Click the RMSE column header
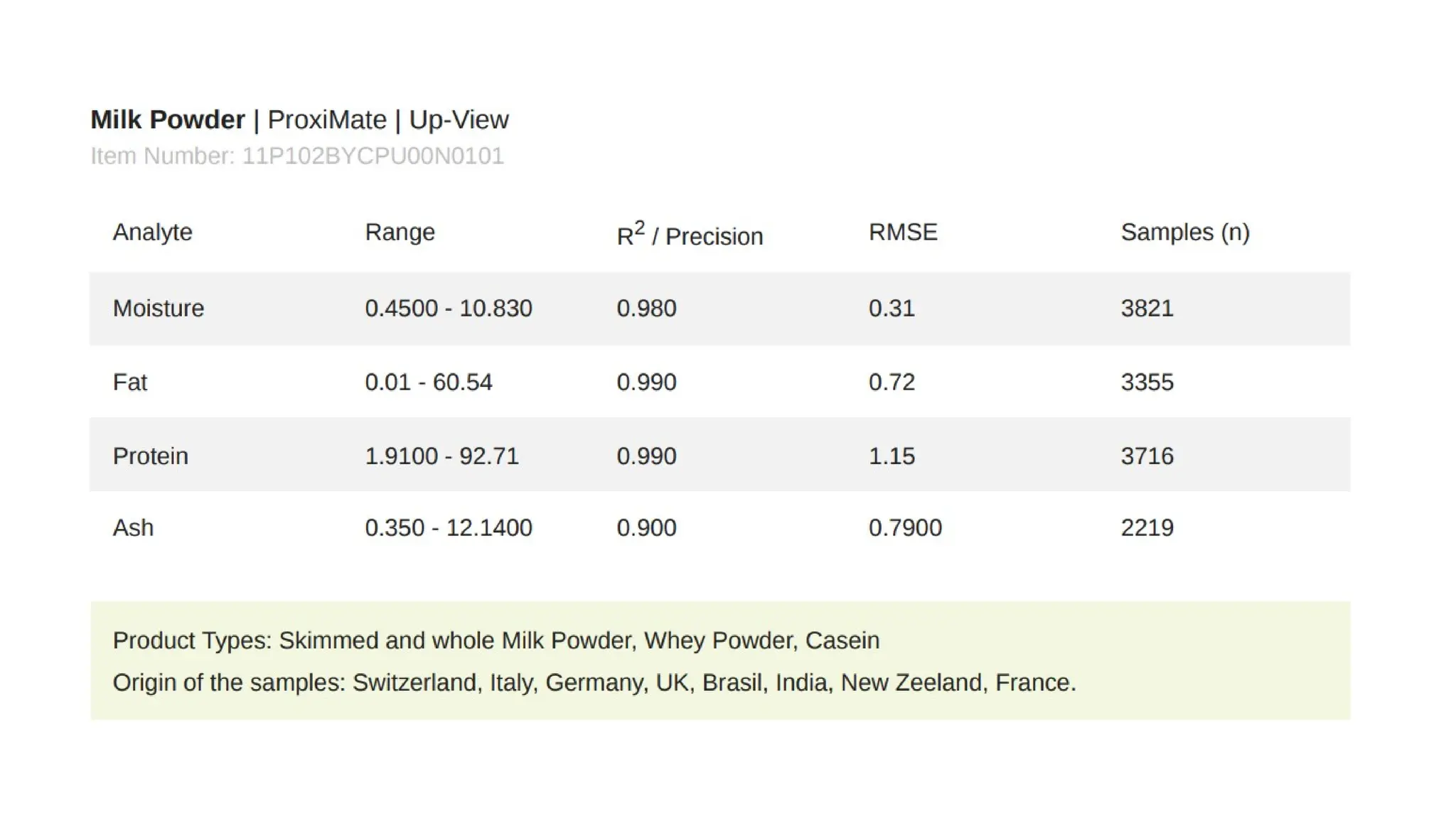The height and width of the screenshot is (819, 1456). coord(903,232)
